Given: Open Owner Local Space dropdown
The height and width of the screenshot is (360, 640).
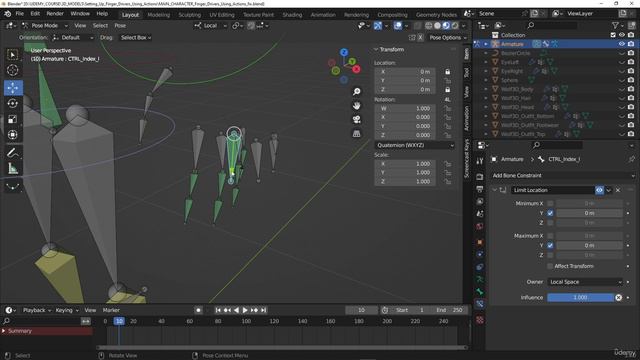Looking at the screenshot, I should click(585, 282).
